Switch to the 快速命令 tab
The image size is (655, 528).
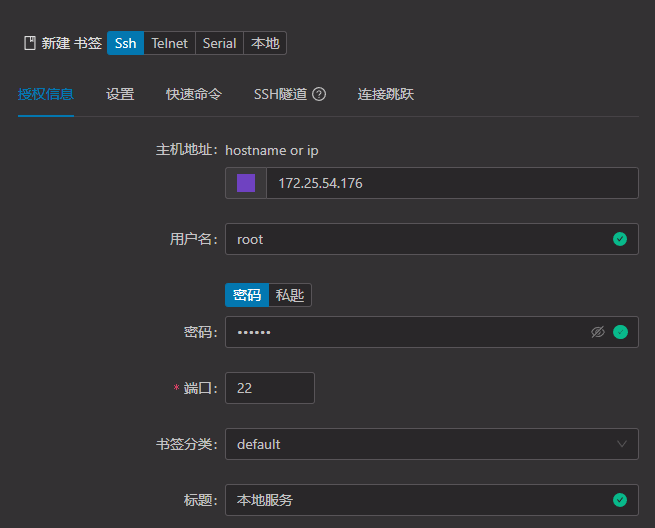click(x=194, y=95)
